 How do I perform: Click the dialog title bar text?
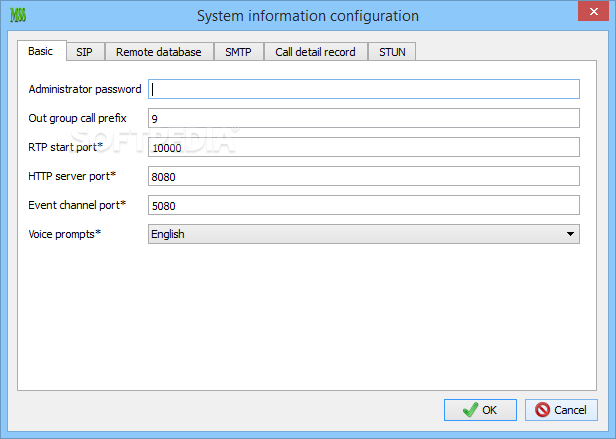click(308, 16)
